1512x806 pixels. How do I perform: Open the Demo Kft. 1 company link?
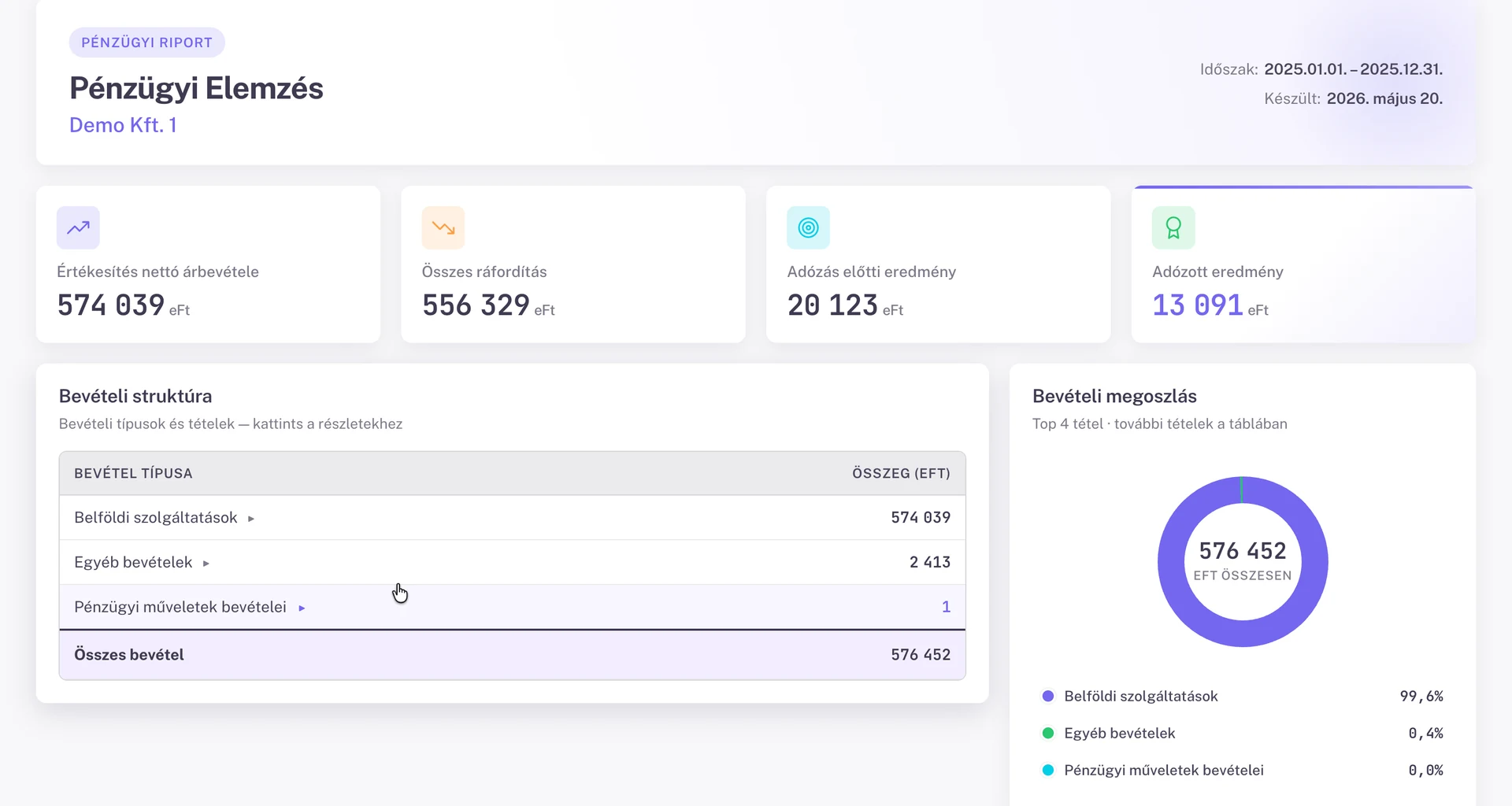point(123,125)
